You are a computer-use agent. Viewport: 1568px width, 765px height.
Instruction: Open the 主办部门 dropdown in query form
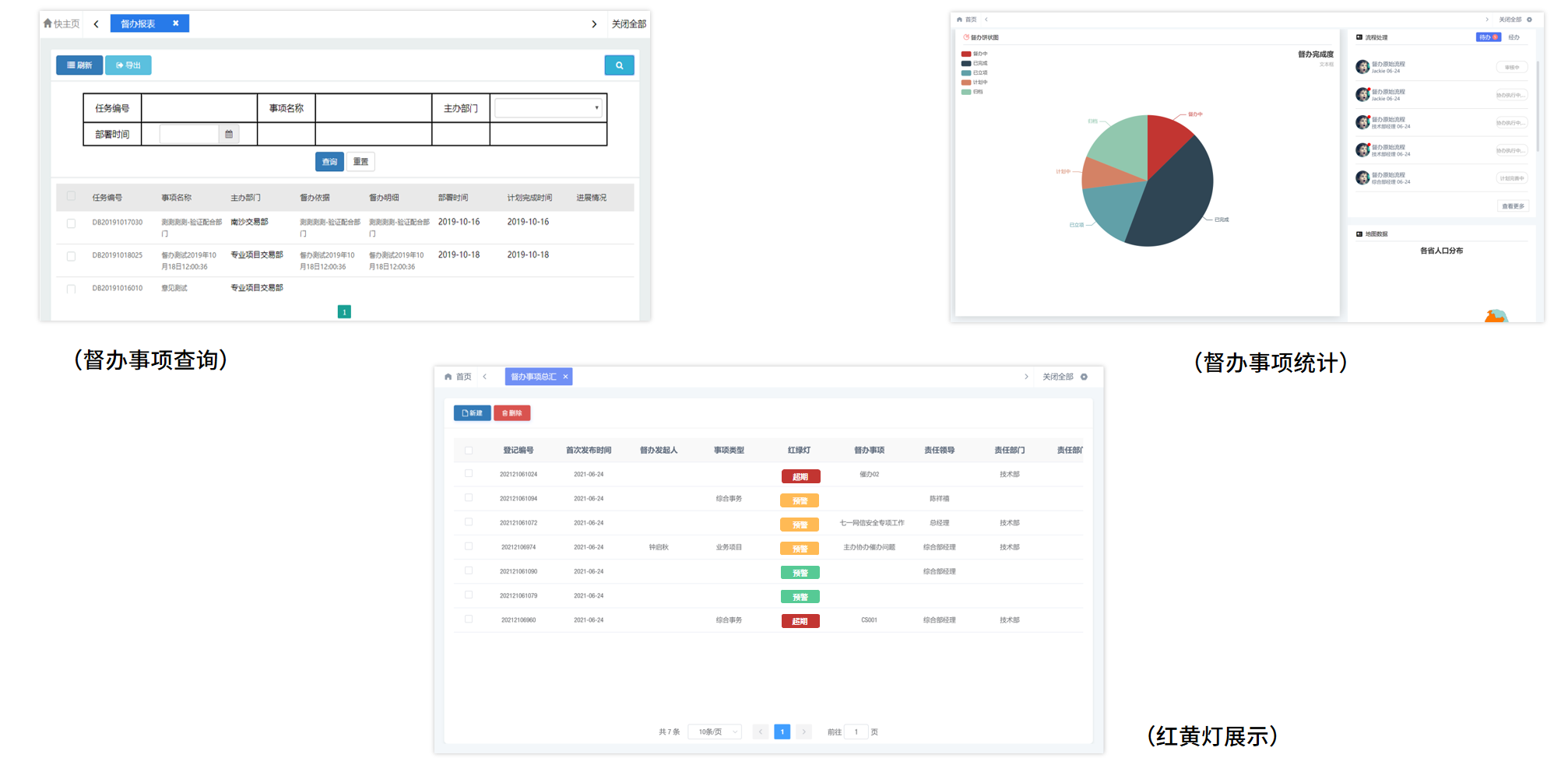(x=549, y=108)
